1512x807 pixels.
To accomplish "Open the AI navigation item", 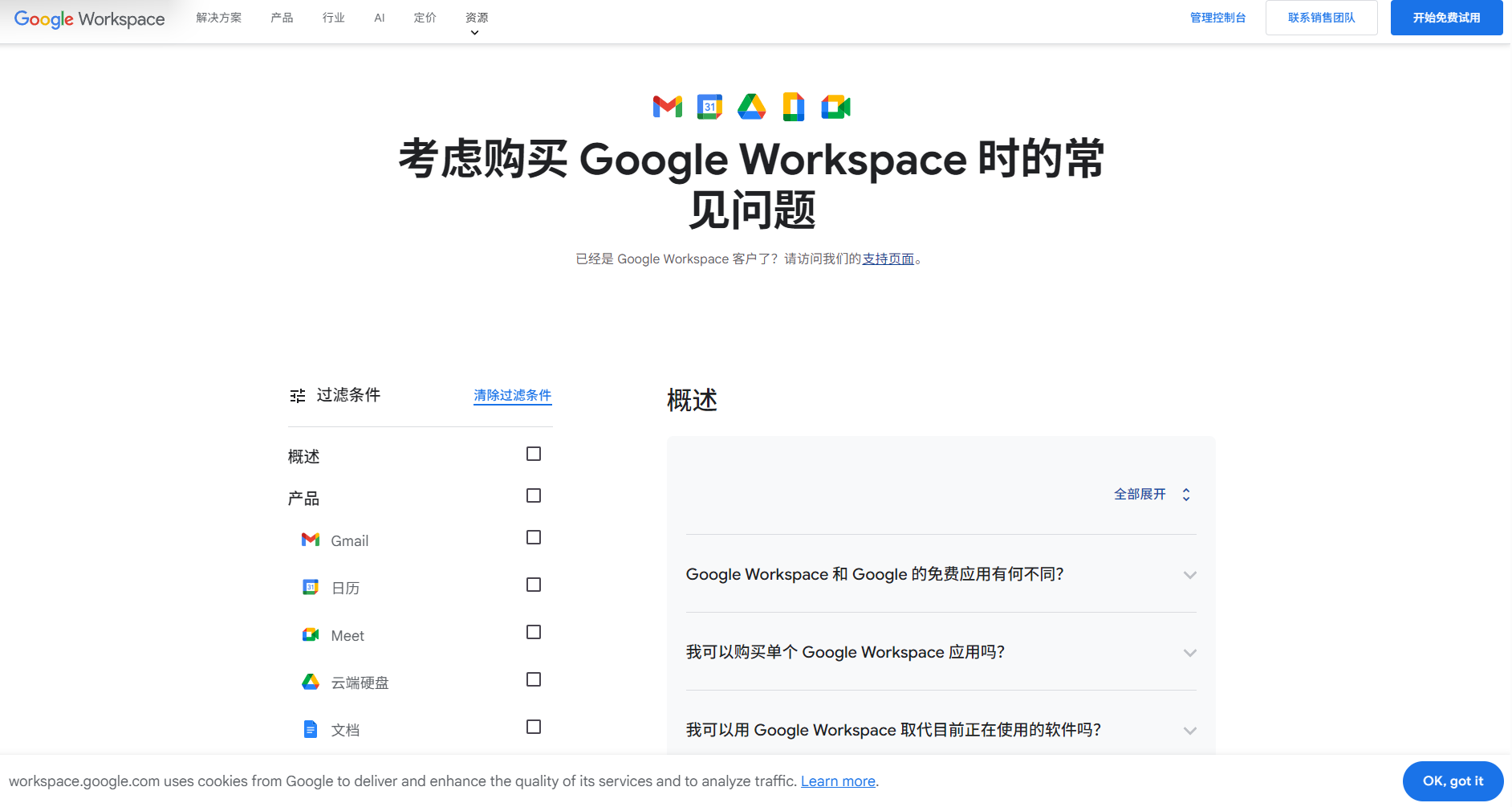I will (x=380, y=18).
